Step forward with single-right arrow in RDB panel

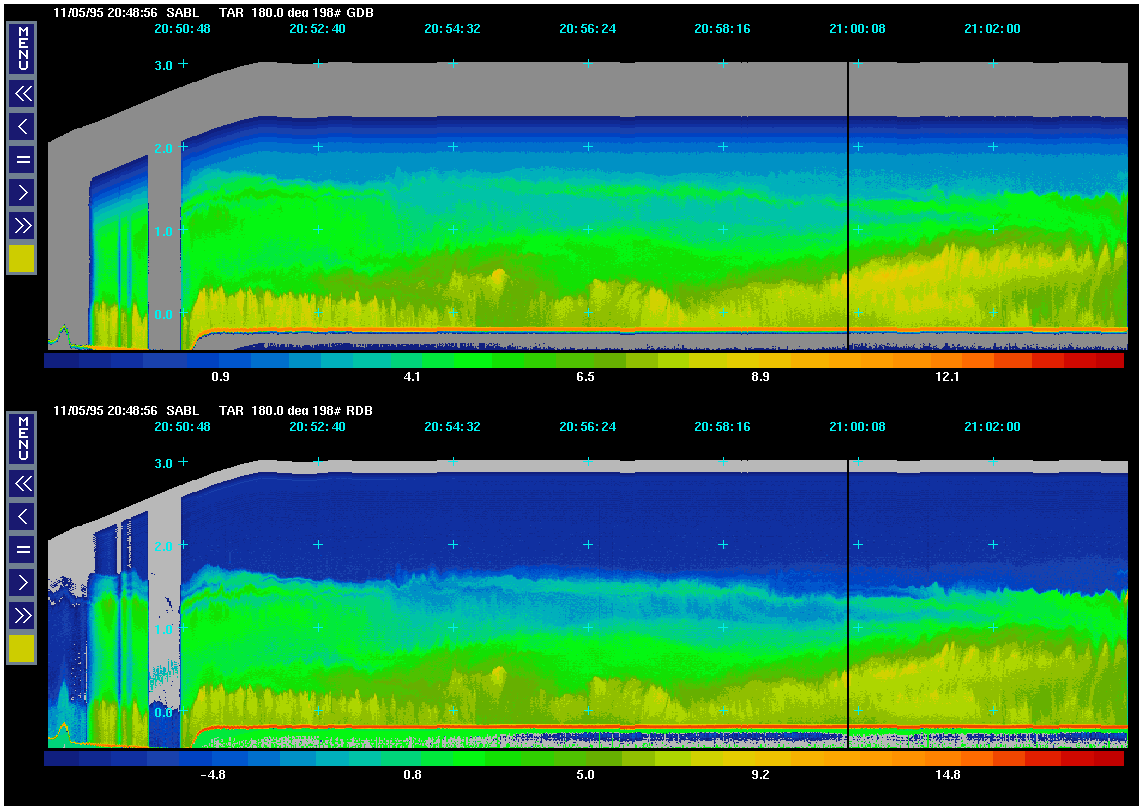(22, 582)
